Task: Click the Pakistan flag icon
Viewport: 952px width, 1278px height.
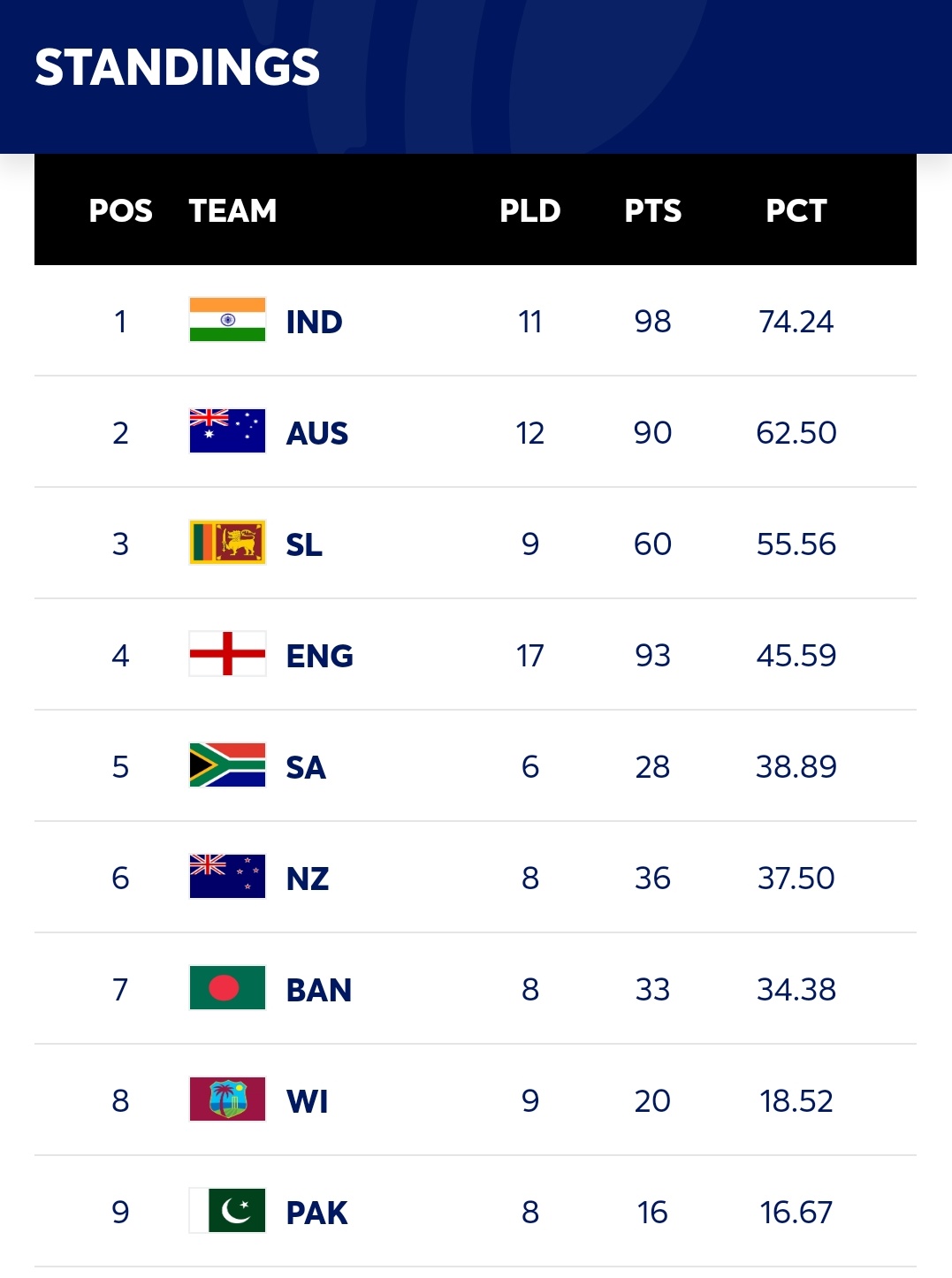Action: tap(227, 1211)
